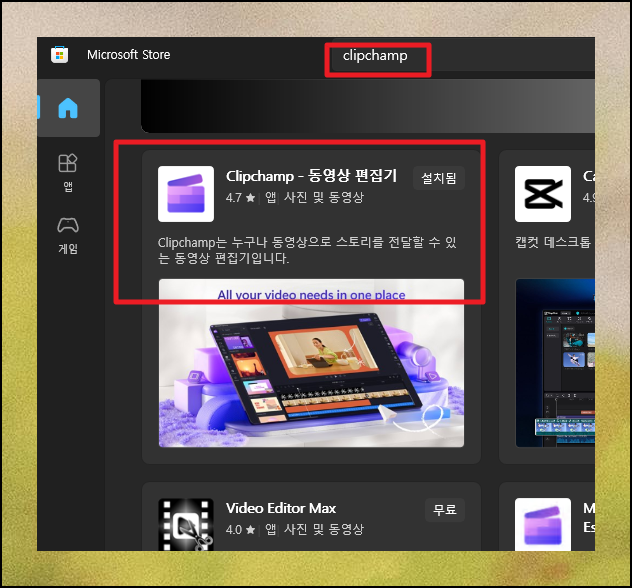Image resolution: width=632 pixels, height=588 pixels.
Task: Click the Clipchamp app icon
Action: click(x=186, y=194)
